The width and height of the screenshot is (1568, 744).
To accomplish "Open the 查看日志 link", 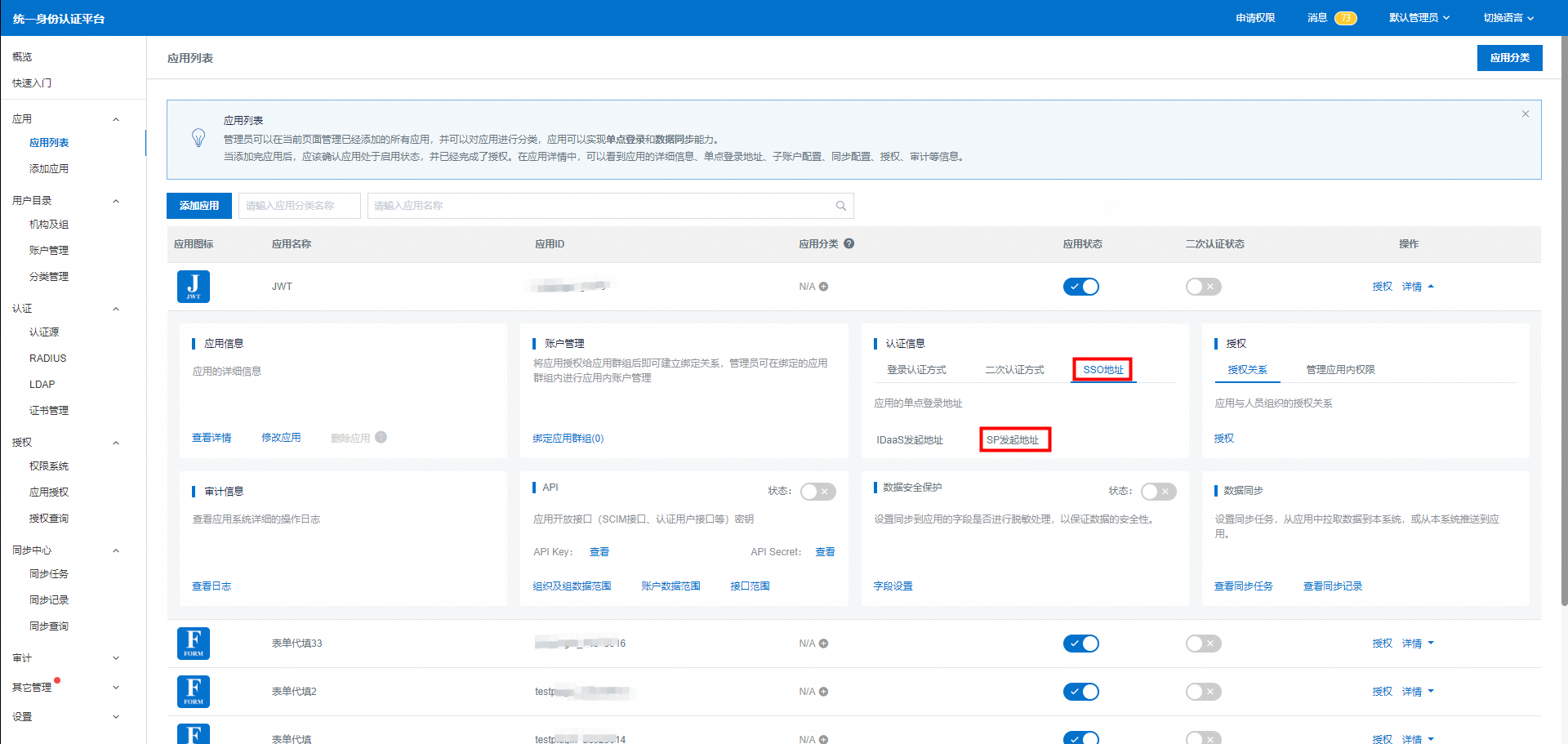I will [x=212, y=586].
